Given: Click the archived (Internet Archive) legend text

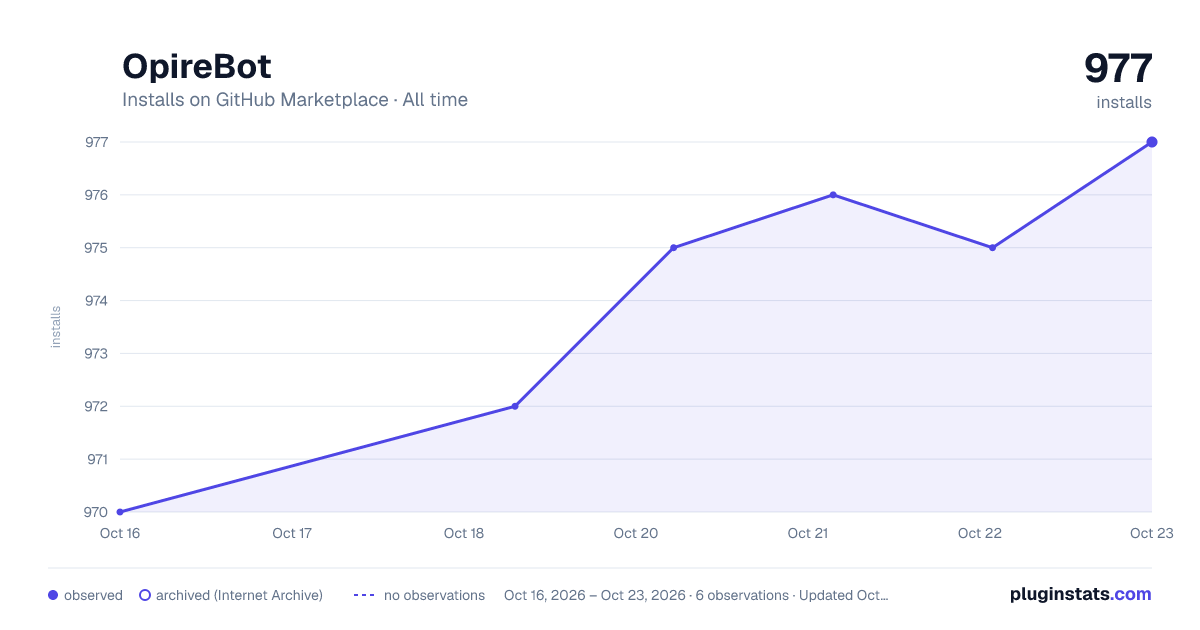Looking at the screenshot, I should coord(239,595).
